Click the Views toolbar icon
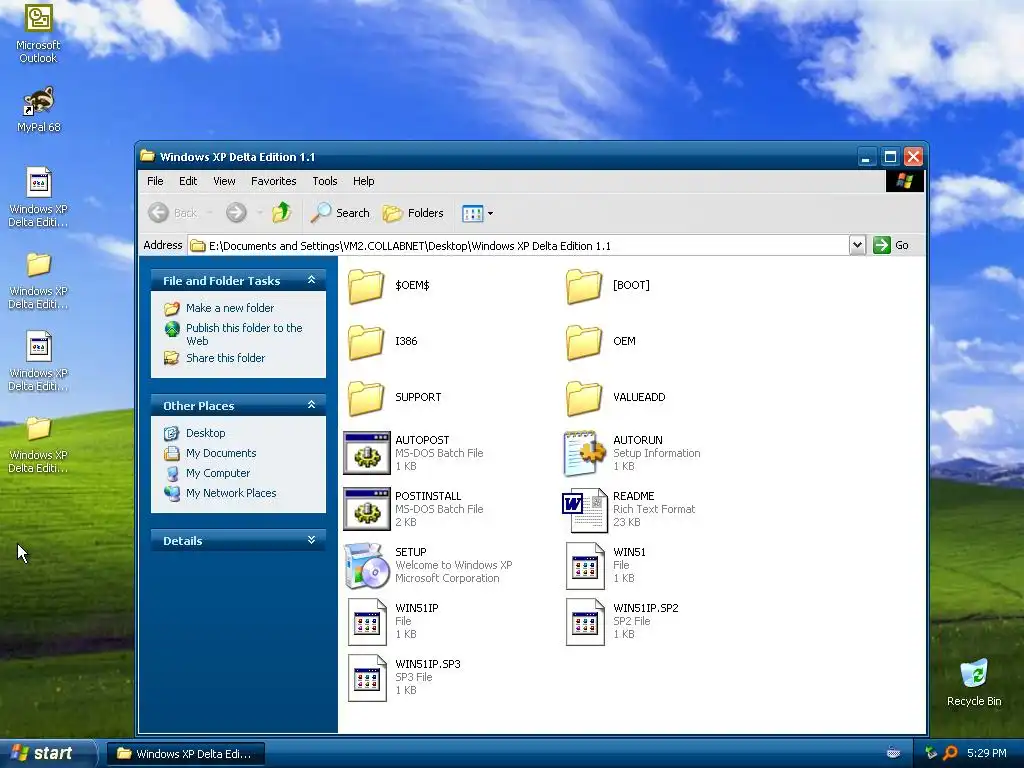The image size is (1024, 768). coord(472,214)
